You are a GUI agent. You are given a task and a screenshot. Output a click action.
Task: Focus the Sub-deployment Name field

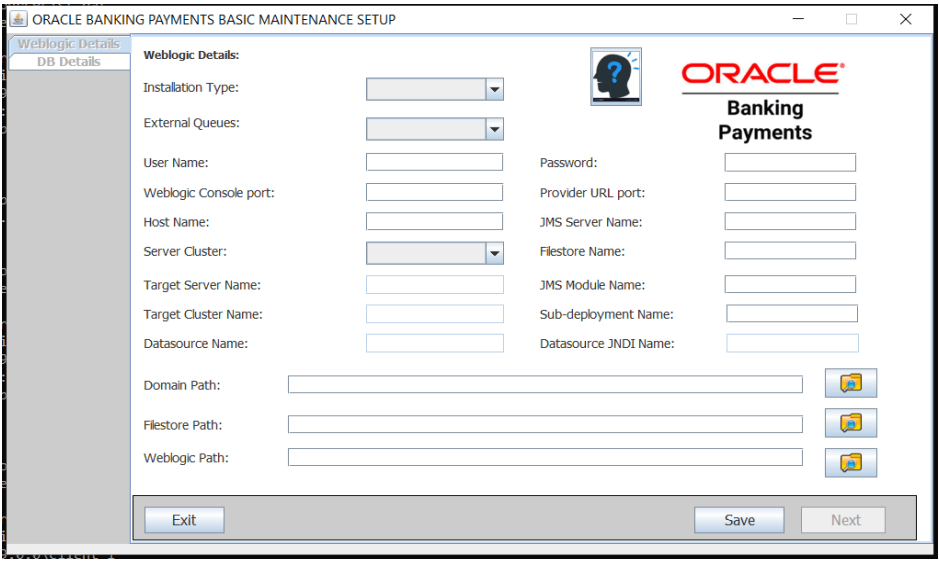pyautogui.click(x=792, y=313)
